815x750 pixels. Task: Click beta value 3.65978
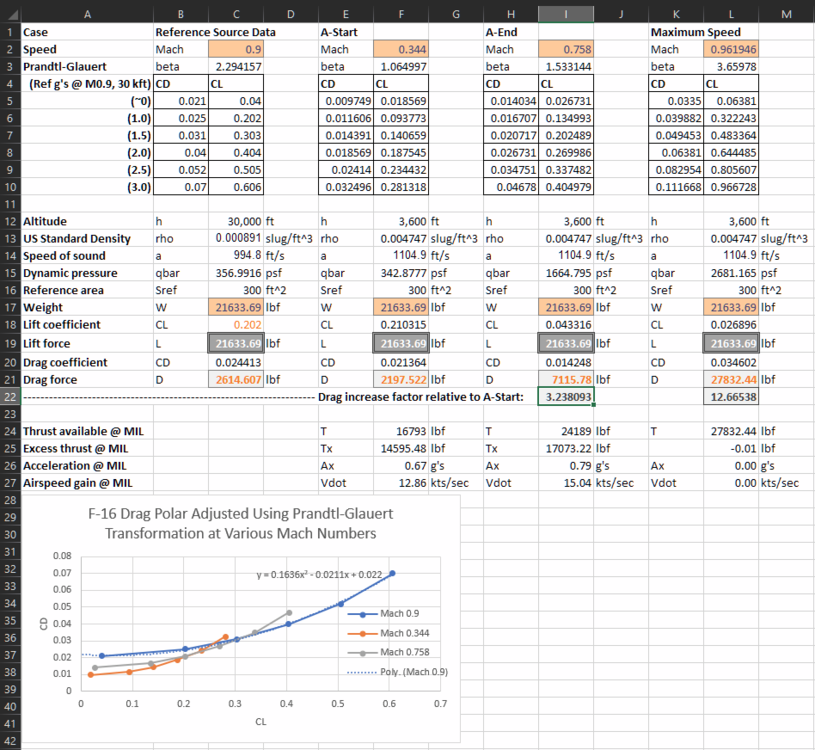pyautogui.click(x=731, y=67)
